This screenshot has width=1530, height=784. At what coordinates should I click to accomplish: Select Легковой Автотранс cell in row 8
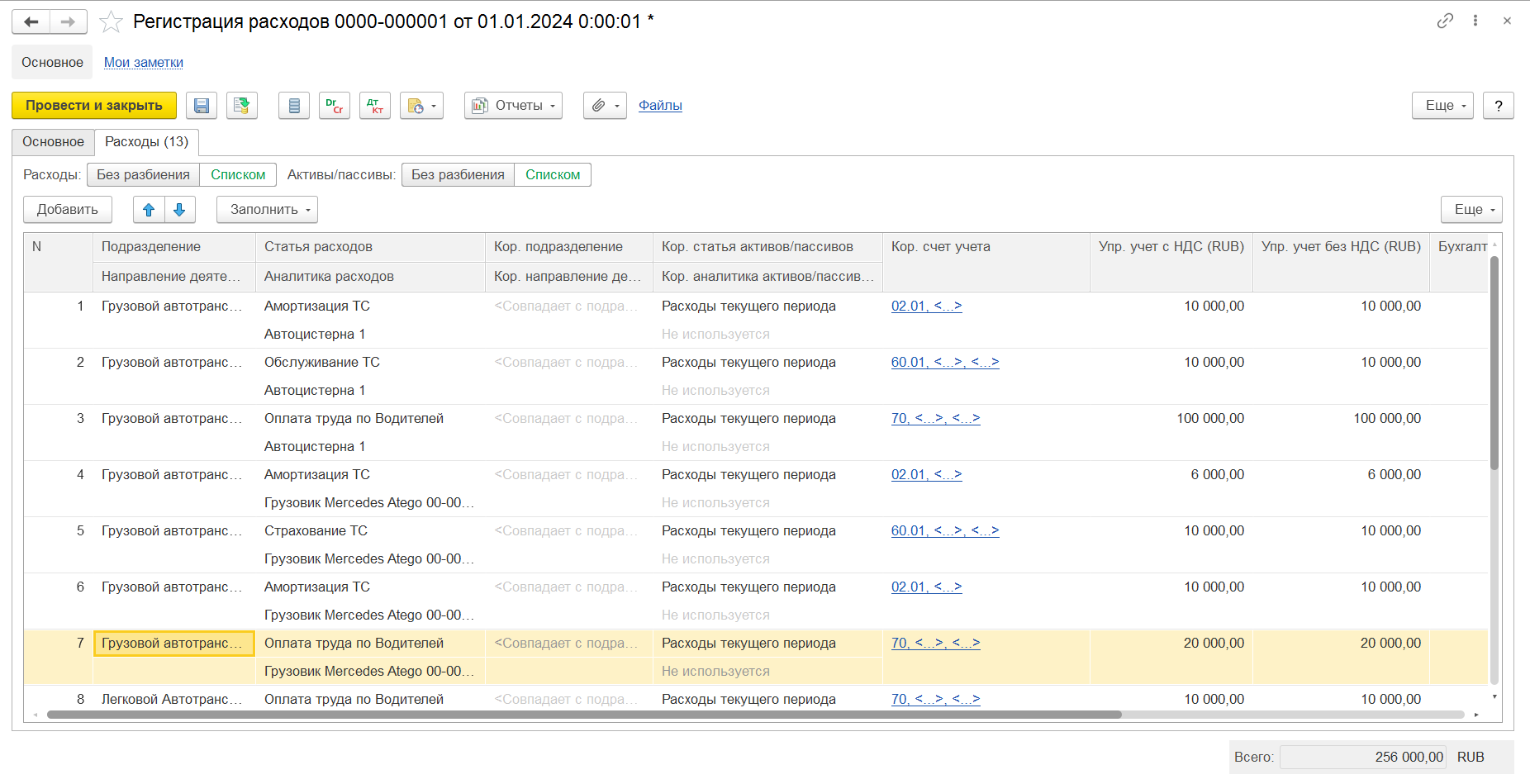[x=174, y=700]
